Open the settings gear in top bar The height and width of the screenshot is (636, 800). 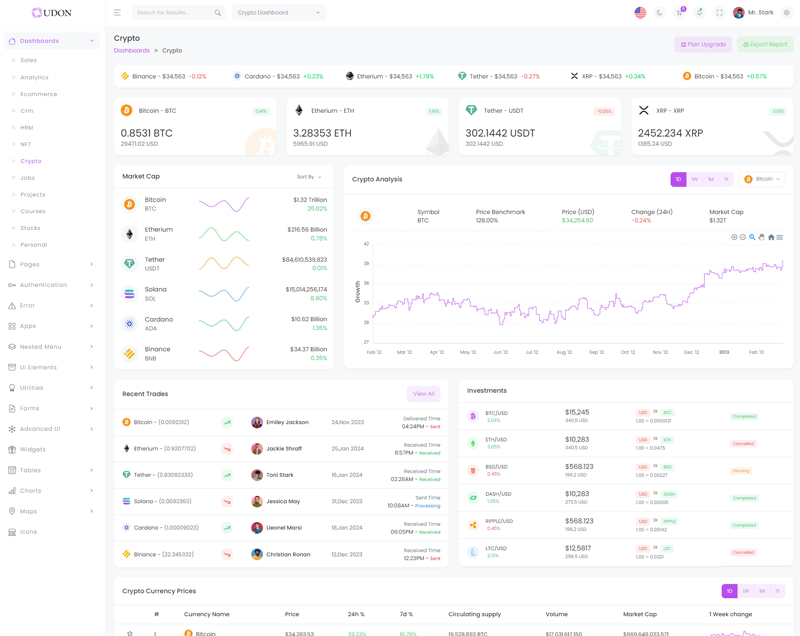[x=787, y=13]
